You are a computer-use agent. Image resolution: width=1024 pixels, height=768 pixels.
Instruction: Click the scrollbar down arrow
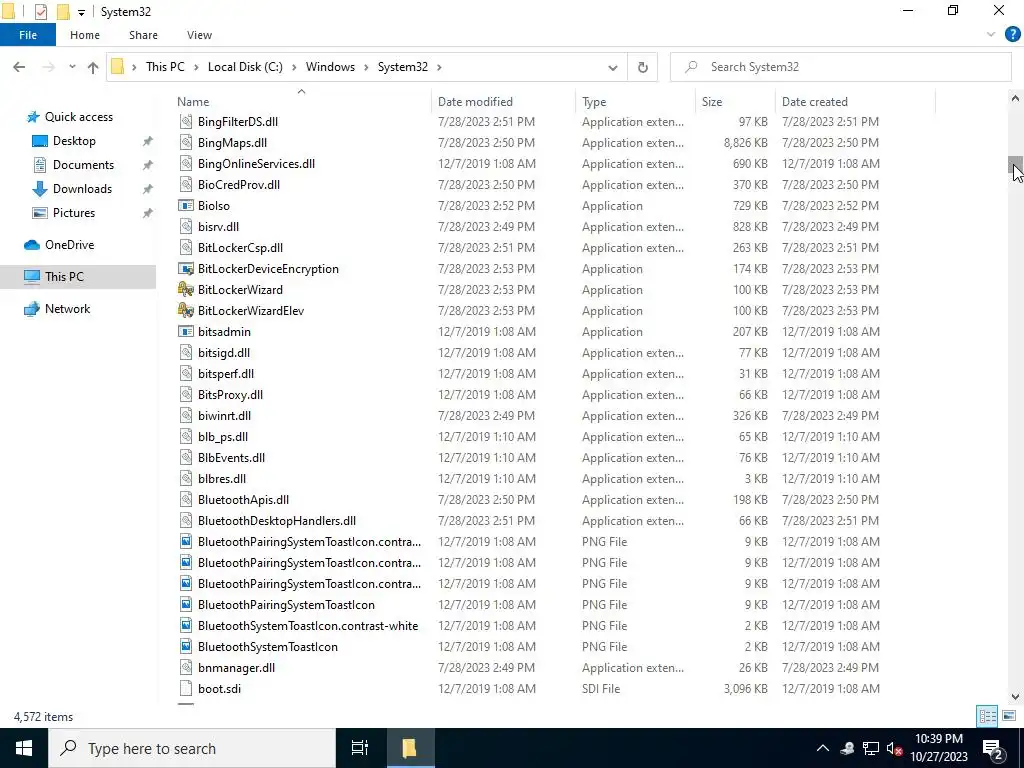pos(1015,697)
